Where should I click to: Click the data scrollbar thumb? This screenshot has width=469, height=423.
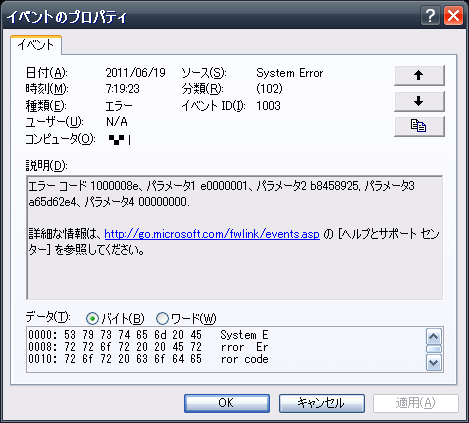point(434,349)
